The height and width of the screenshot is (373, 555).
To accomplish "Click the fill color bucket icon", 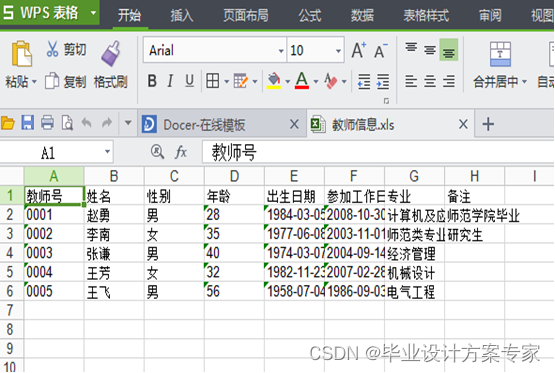I will pyautogui.click(x=274, y=81).
